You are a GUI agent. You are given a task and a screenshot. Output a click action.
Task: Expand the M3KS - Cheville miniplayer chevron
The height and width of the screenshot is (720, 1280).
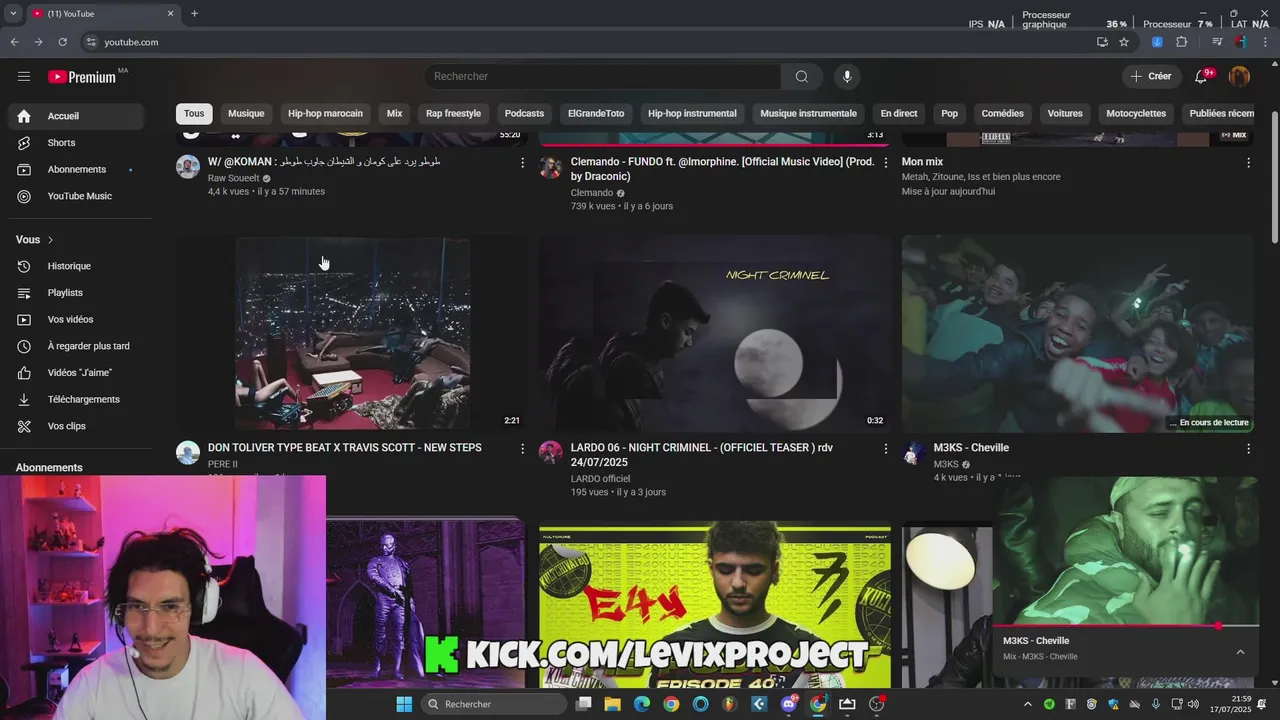point(1240,652)
